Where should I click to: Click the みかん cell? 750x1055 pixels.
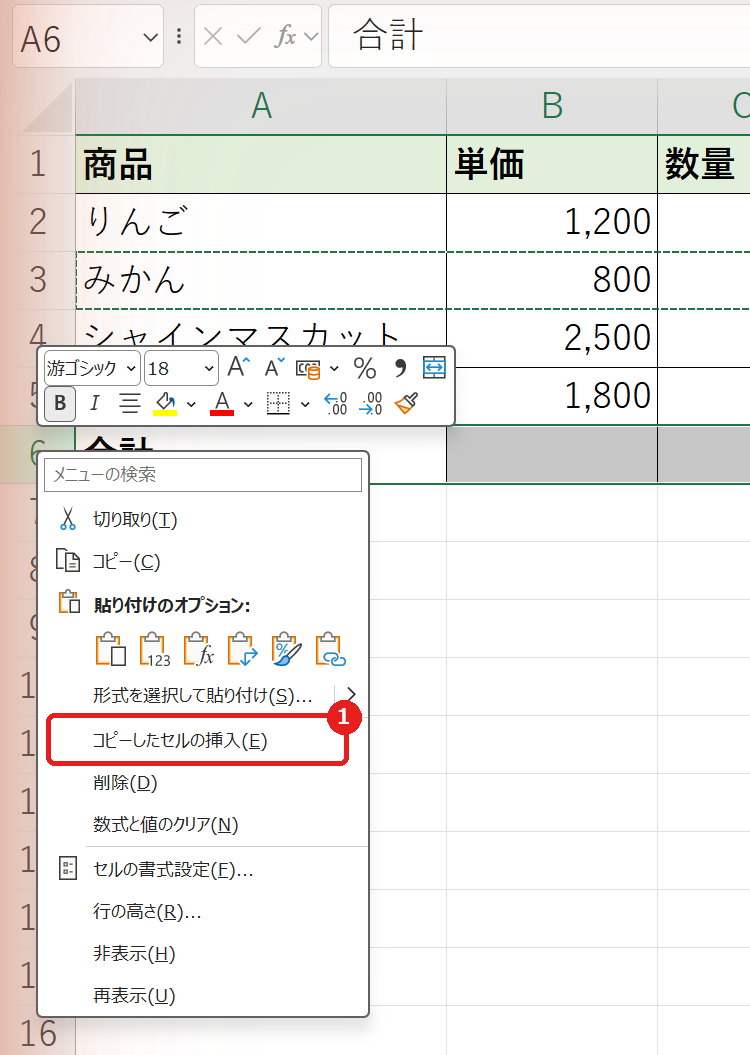(261, 280)
